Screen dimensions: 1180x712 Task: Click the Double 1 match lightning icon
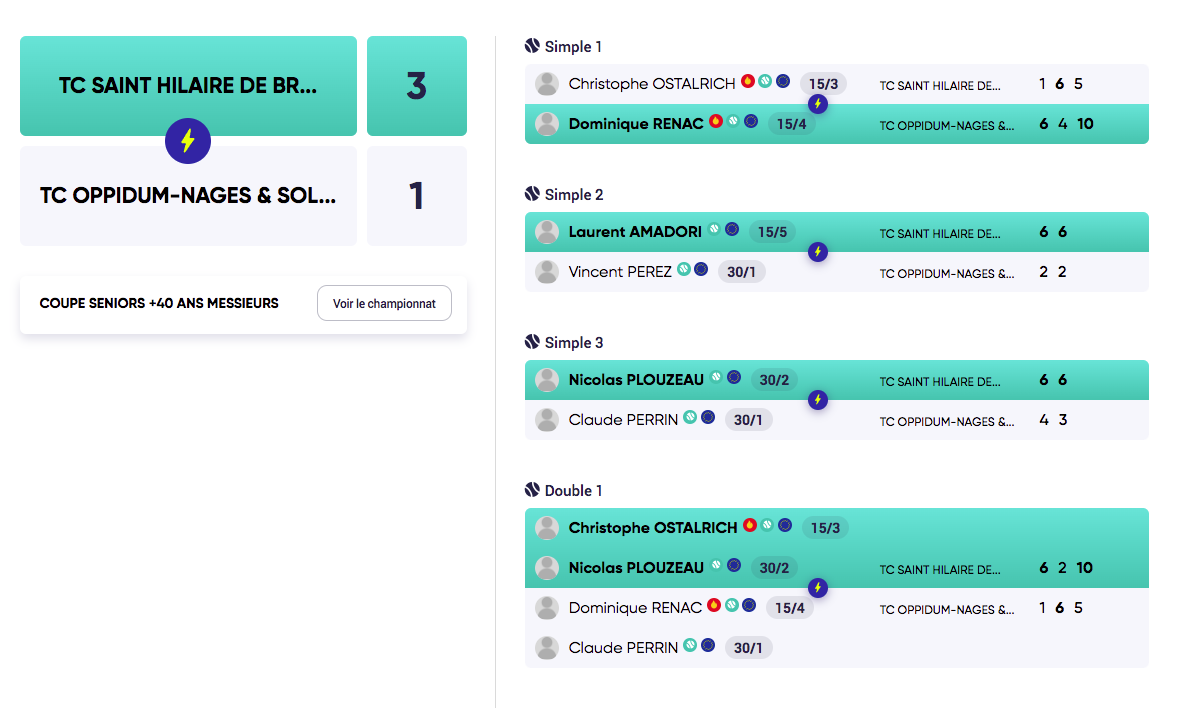coord(818,588)
